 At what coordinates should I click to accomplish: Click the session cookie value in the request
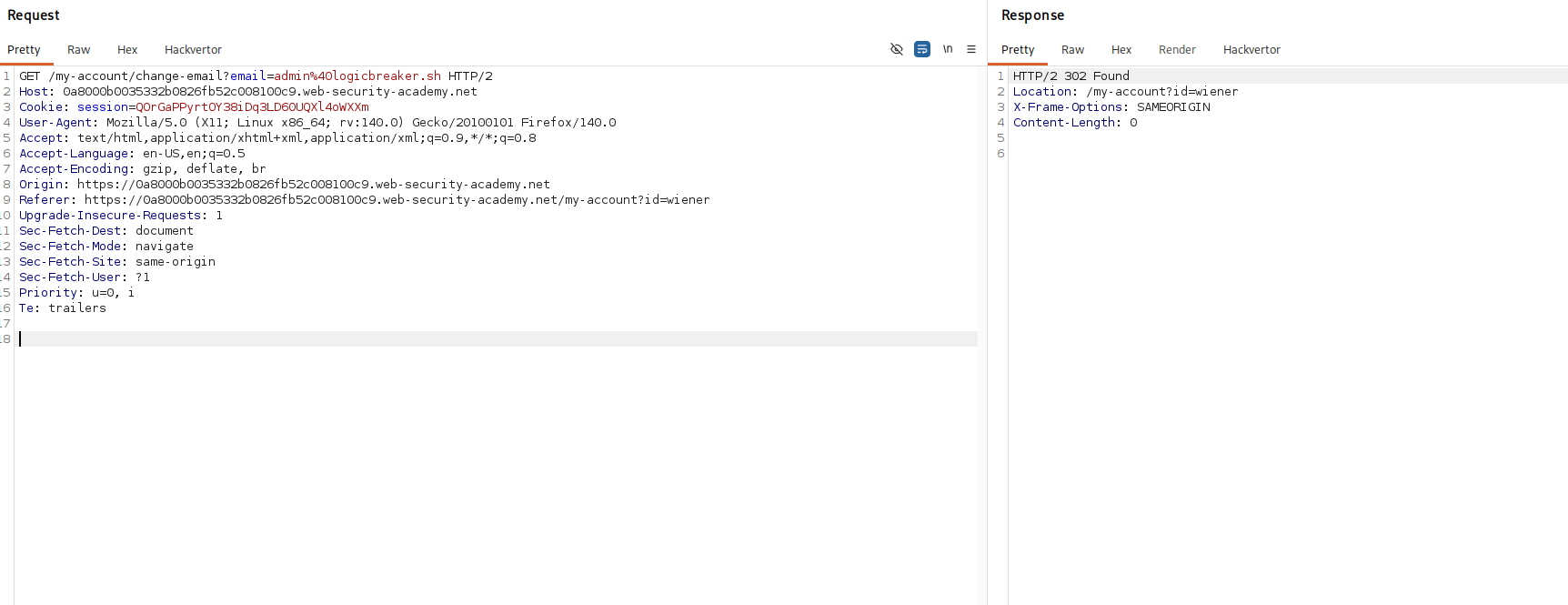[252, 107]
